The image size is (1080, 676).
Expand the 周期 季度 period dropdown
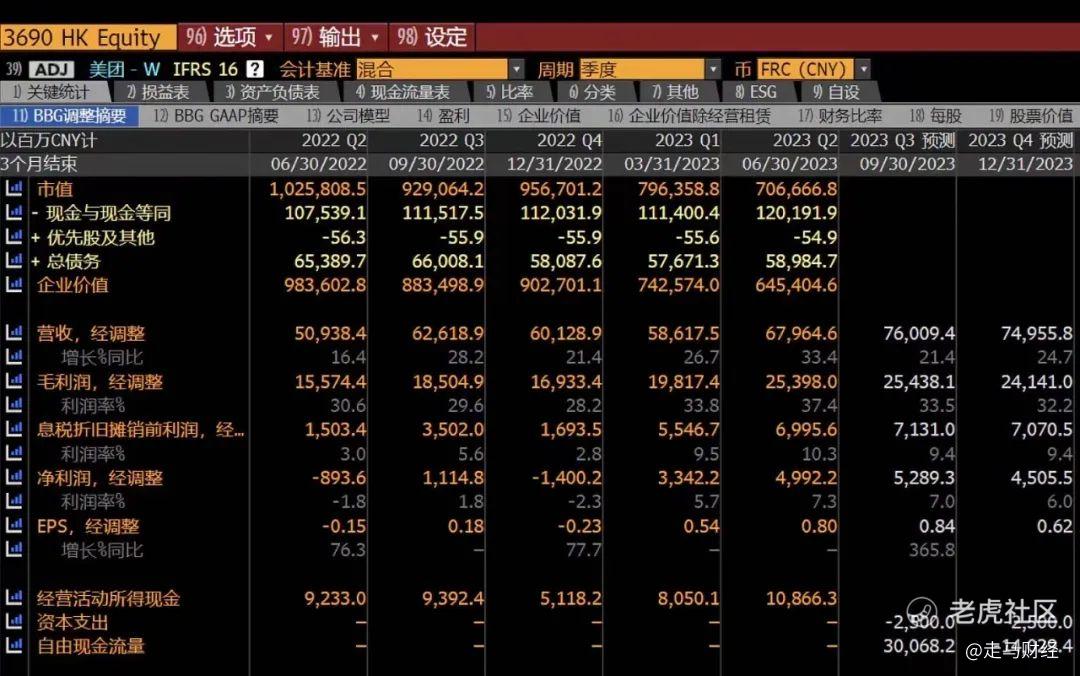(713, 69)
